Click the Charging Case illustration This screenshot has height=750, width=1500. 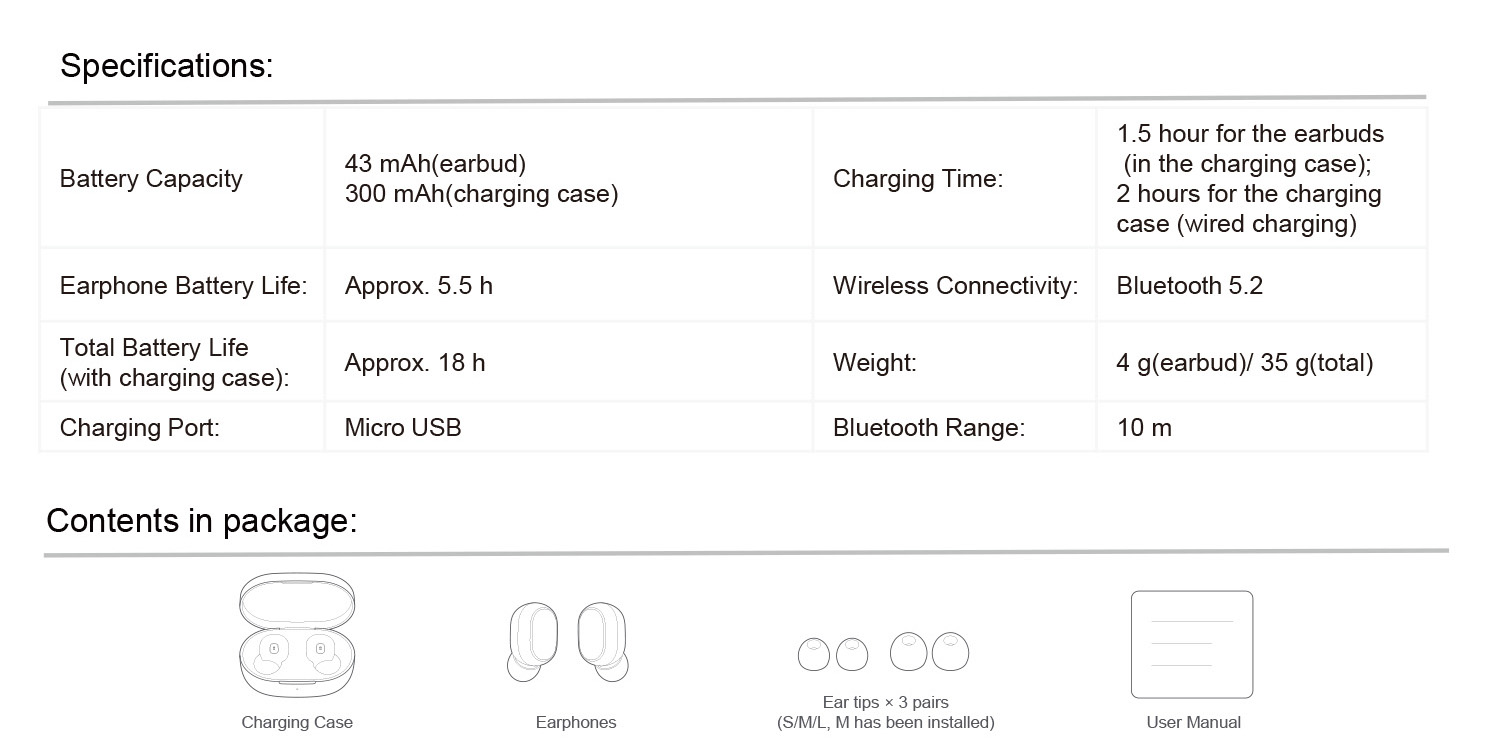click(x=297, y=636)
